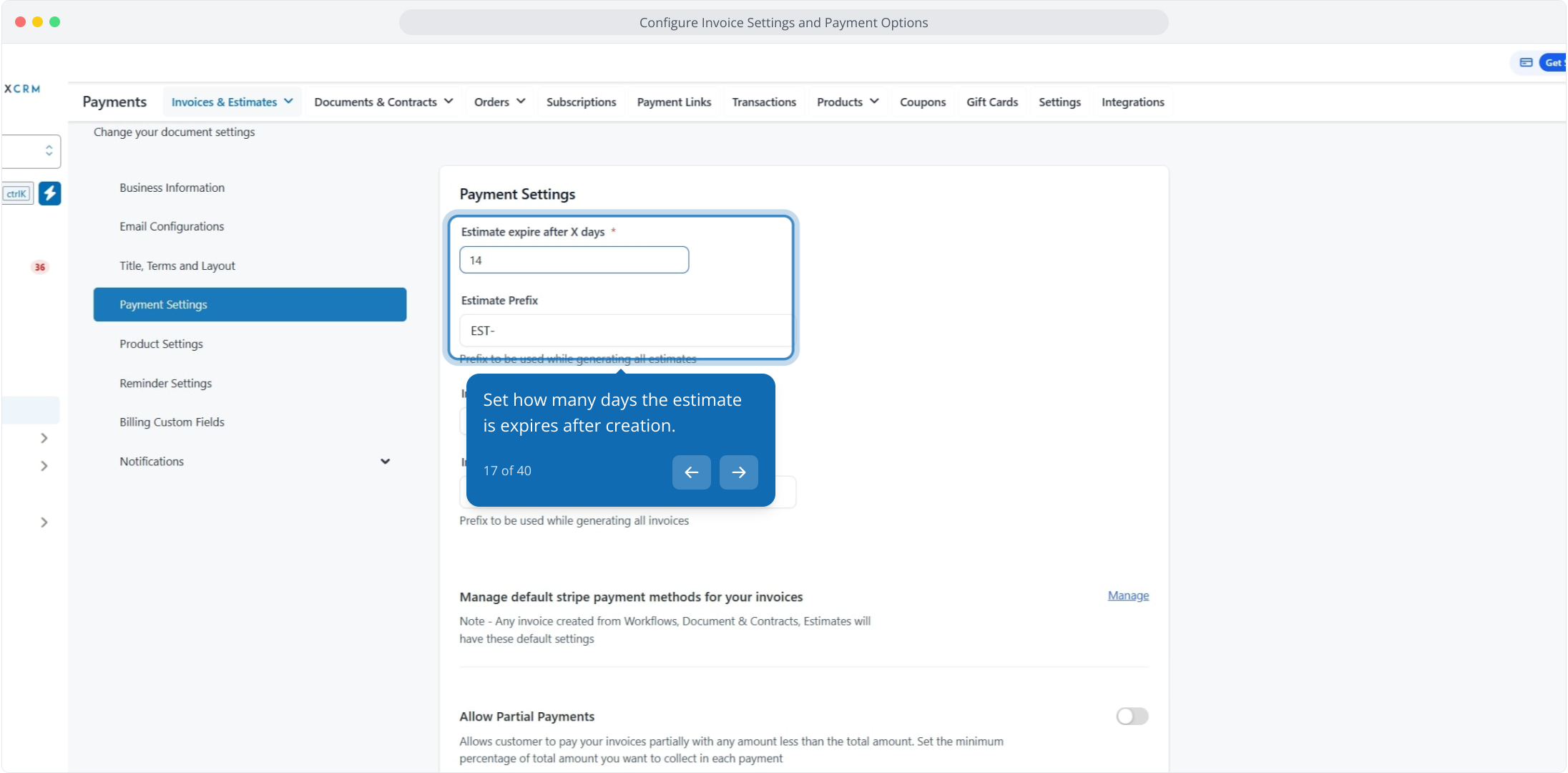Click the Estimate expire days input field

[x=574, y=261]
